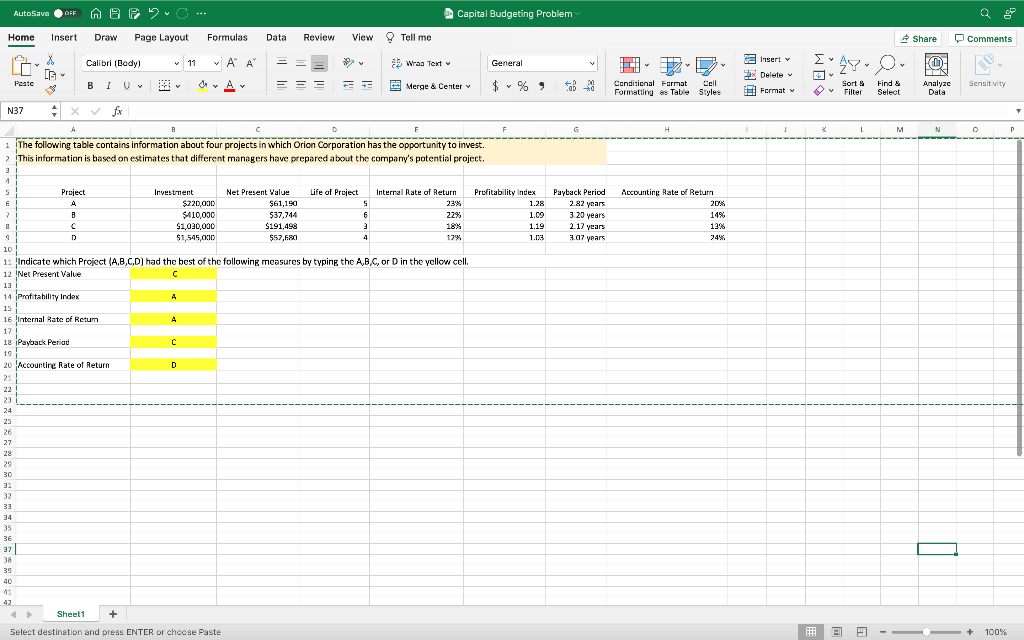Viewport: 1024px width, 640px height.
Task: Click the Name Box showing N37
Action: [25, 111]
